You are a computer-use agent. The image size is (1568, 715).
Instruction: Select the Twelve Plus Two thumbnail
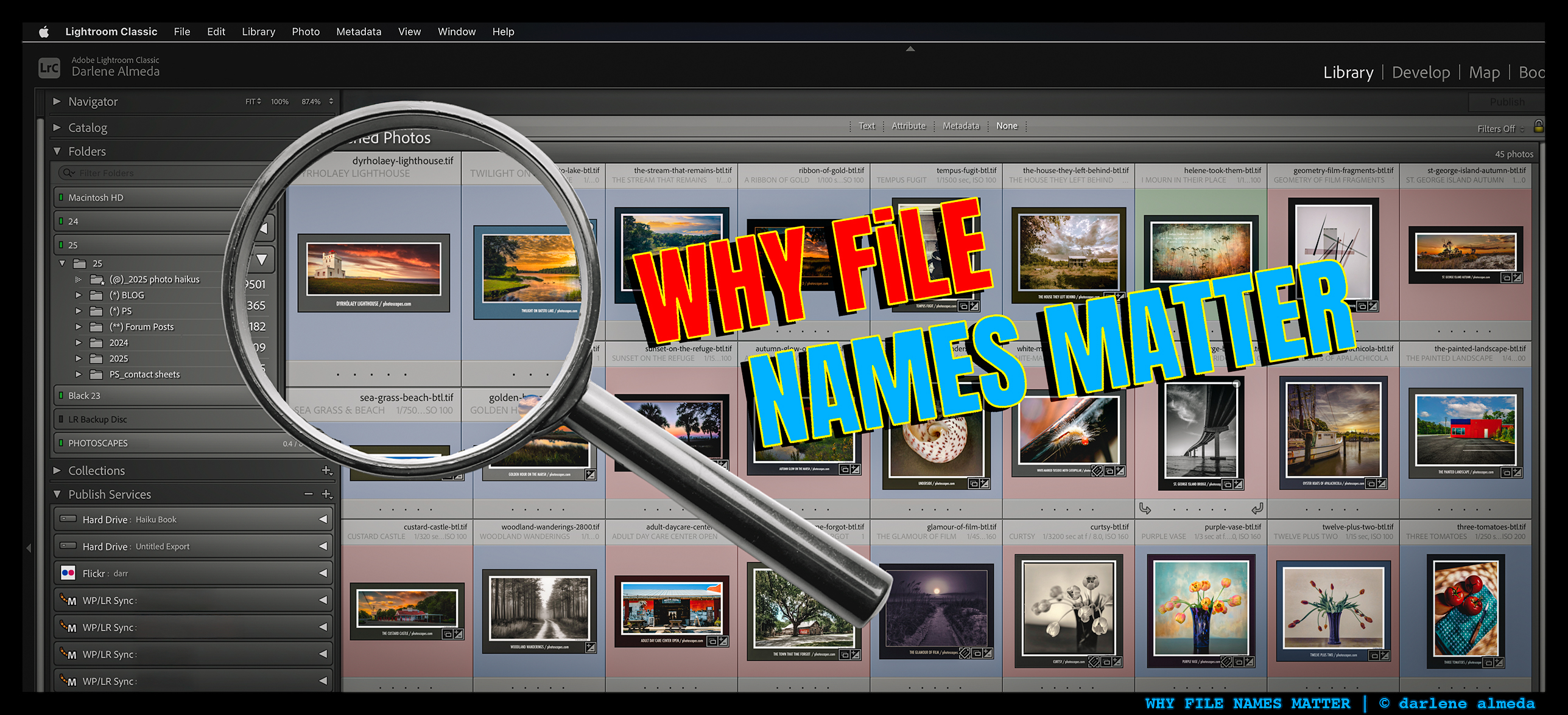[1333, 611]
